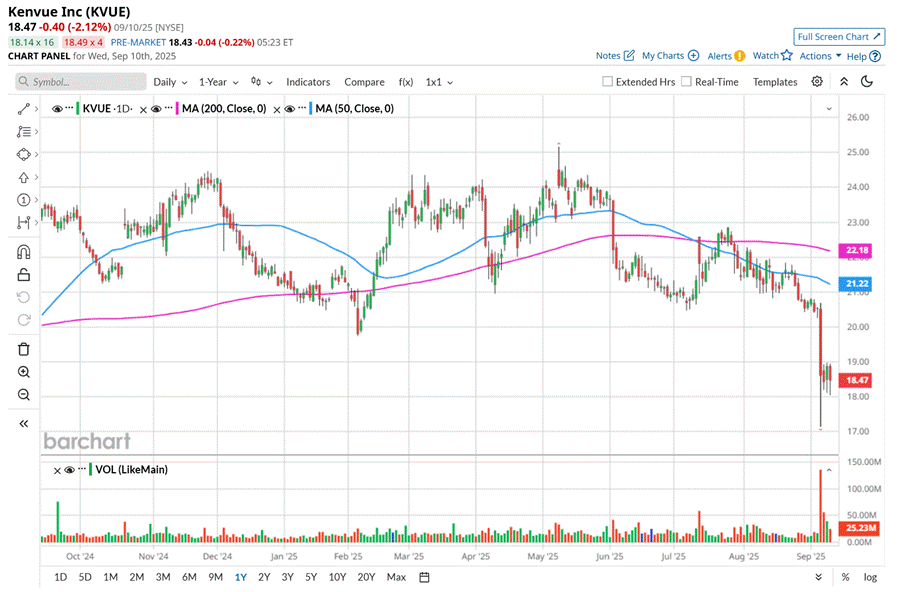Click the MA (50) blue color swatch
The width and height of the screenshot is (902, 592).
click(311, 109)
